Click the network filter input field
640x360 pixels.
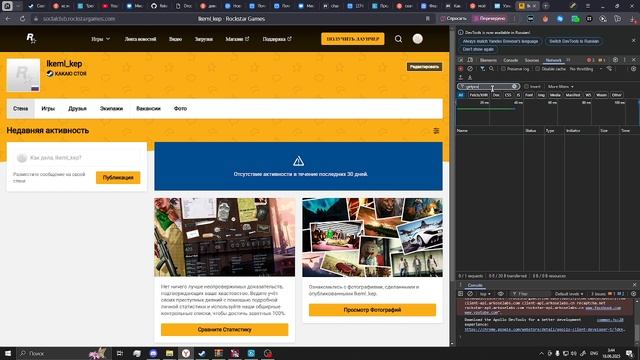click(x=488, y=87)
